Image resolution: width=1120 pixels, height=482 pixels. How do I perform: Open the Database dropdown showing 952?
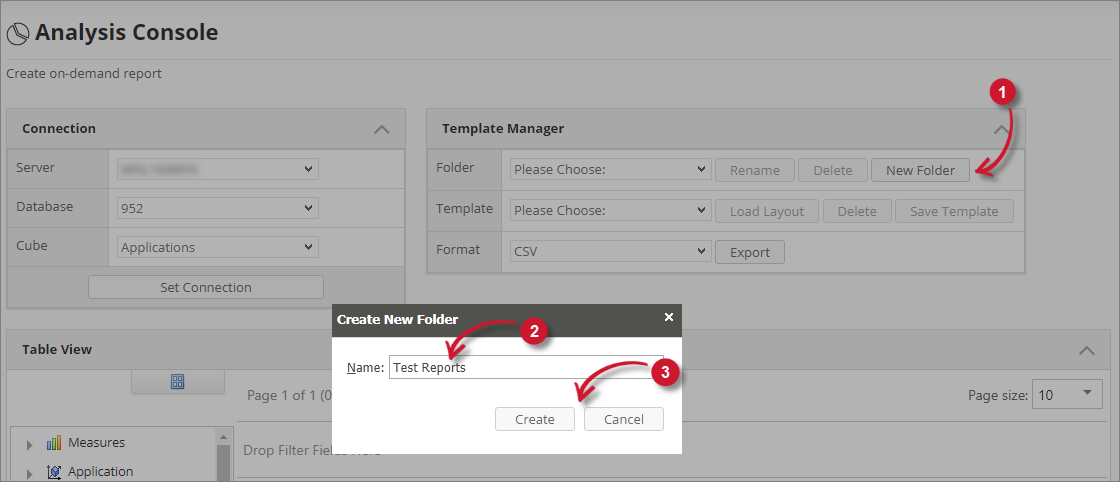218,208
